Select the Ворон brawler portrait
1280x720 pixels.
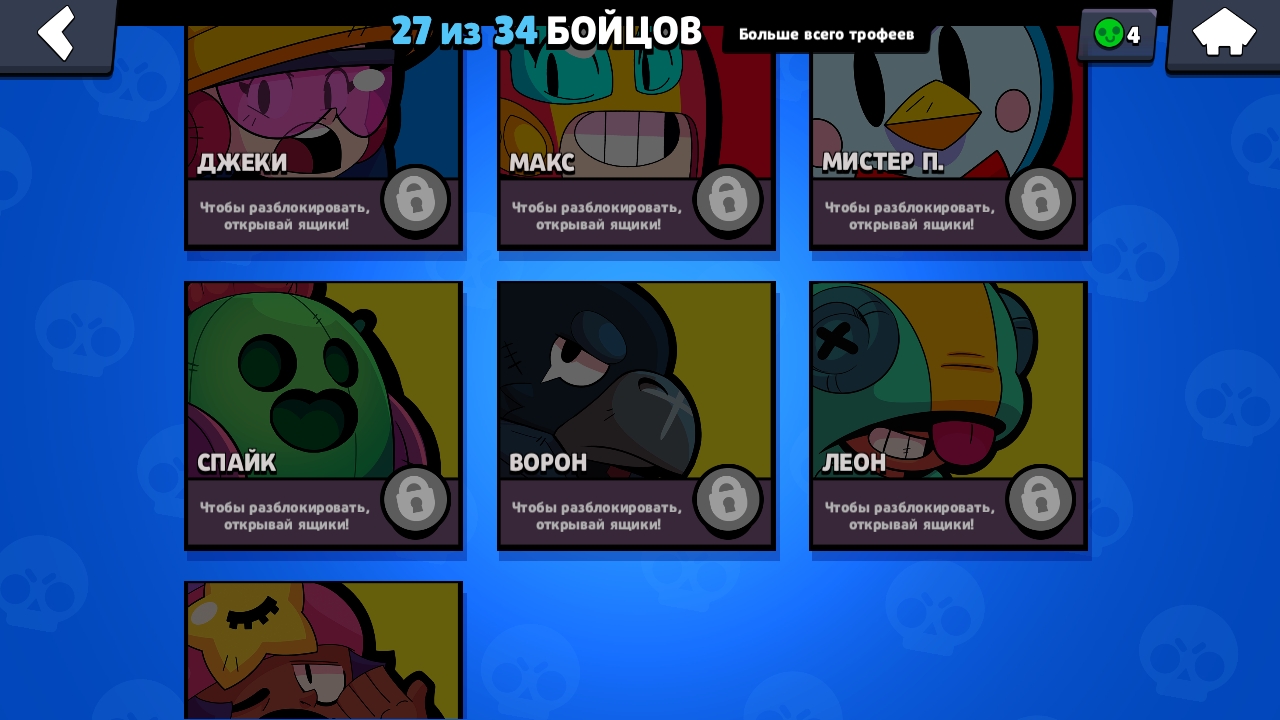tap(636, 380)
